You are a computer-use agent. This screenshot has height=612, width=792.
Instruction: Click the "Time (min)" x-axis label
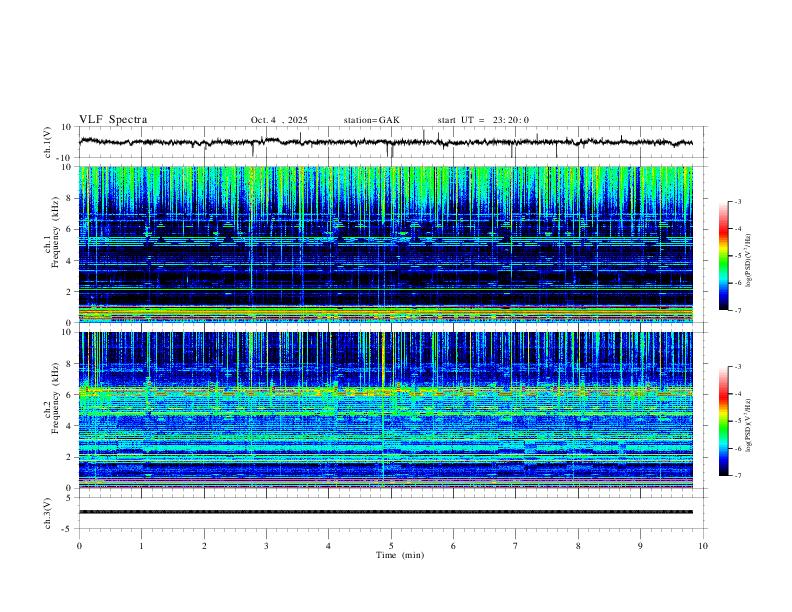[x=400, y=555]
